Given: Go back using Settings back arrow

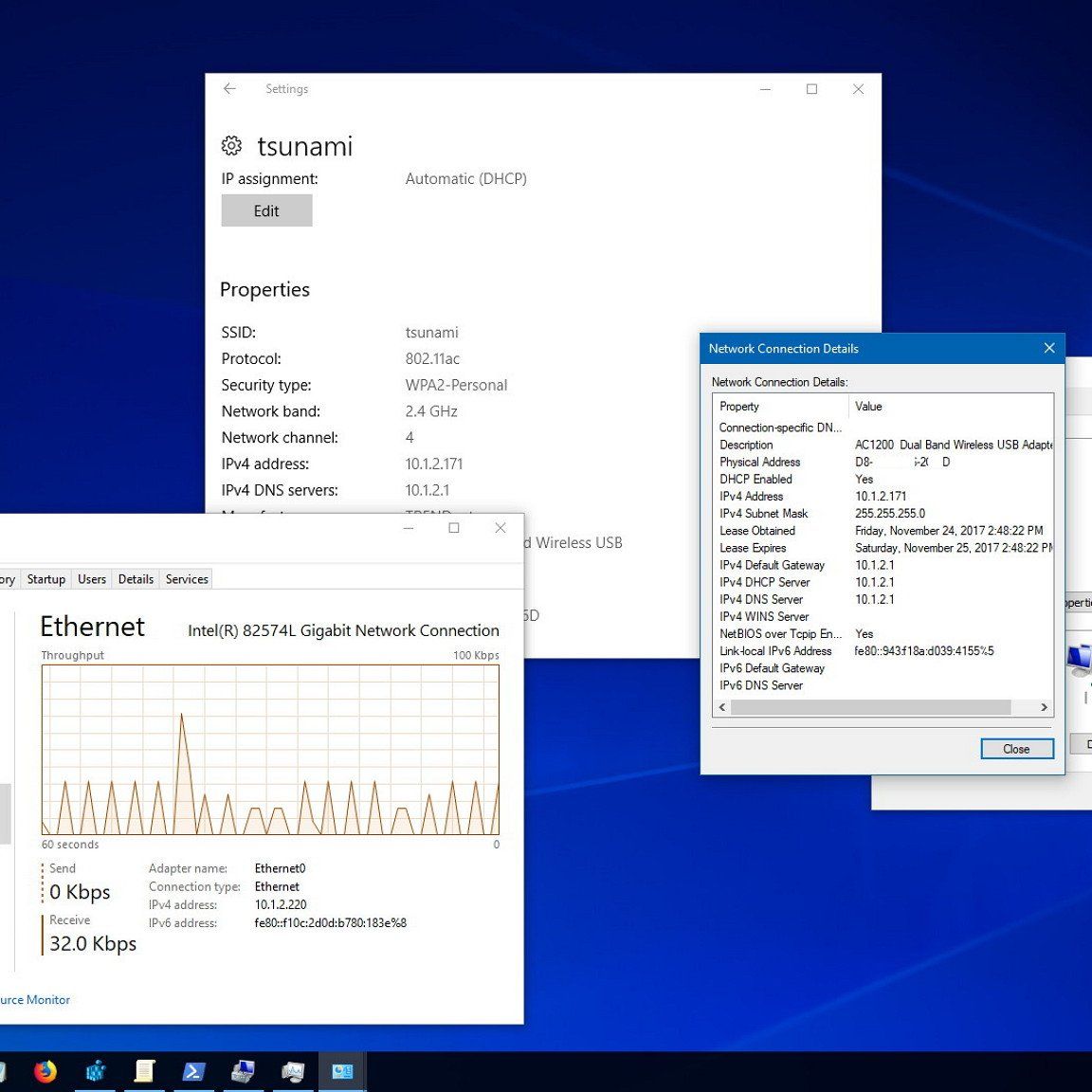Looking at the screenshot, I should pyautogui.click(x=229, y=89).
